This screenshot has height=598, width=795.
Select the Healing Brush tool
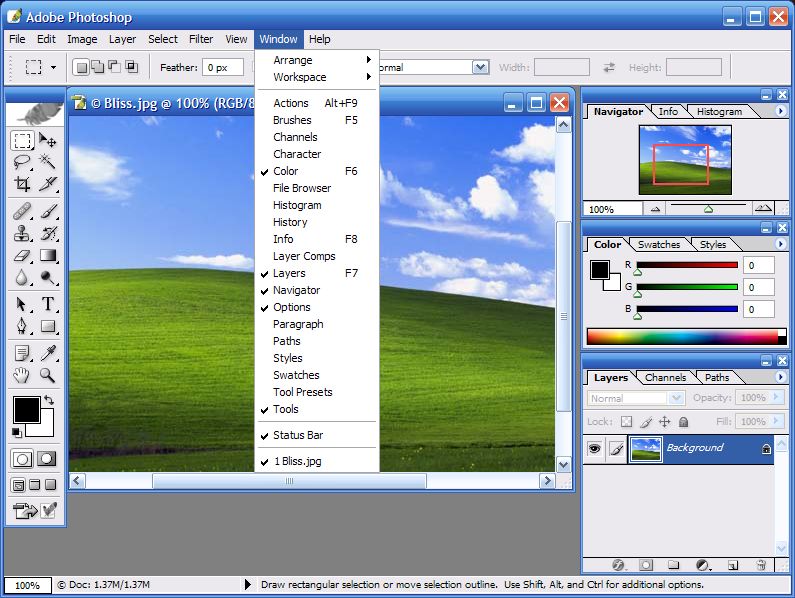22,210
